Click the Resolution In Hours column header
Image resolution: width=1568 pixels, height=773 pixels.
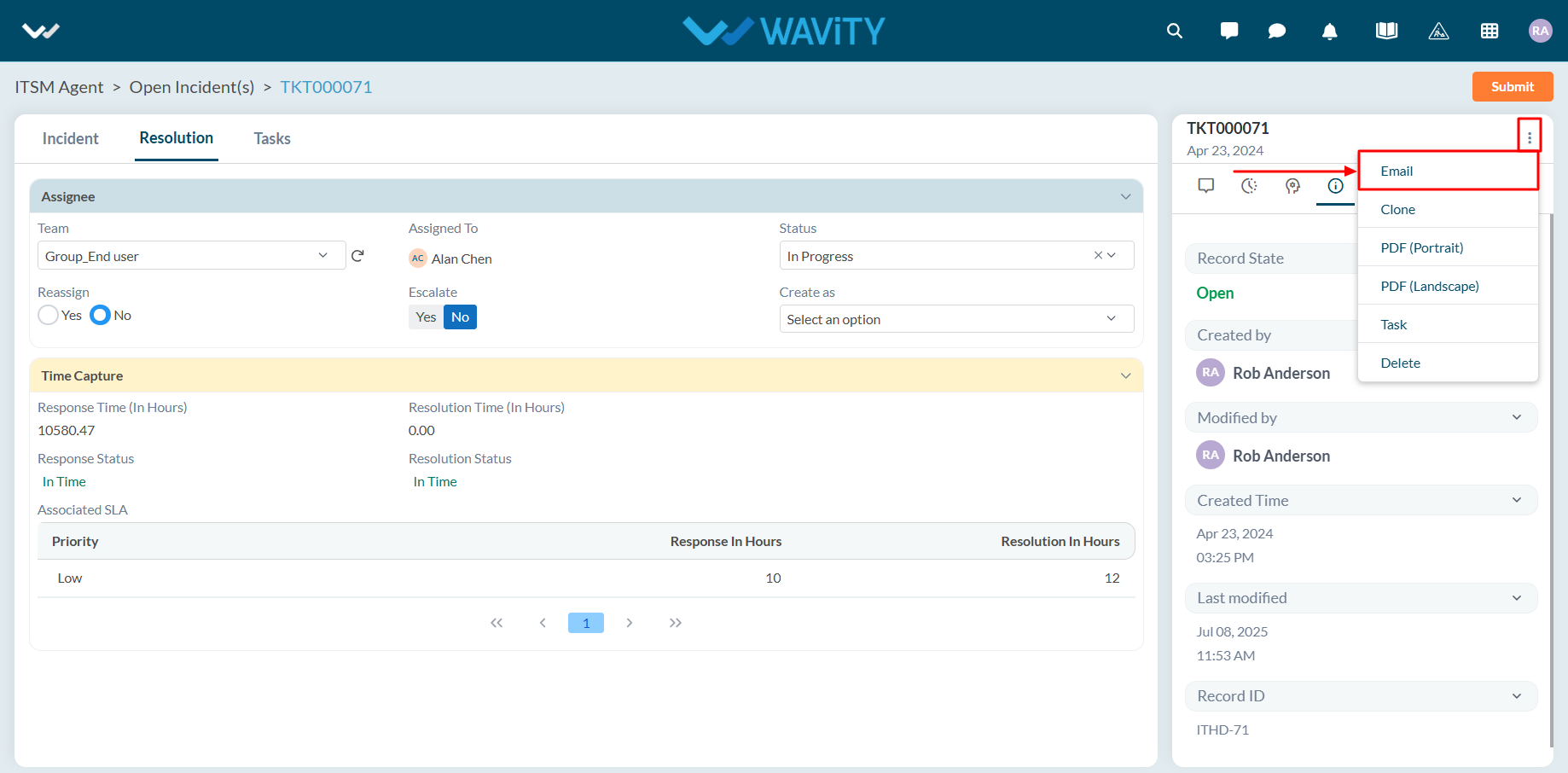(x=1060, y=541)
